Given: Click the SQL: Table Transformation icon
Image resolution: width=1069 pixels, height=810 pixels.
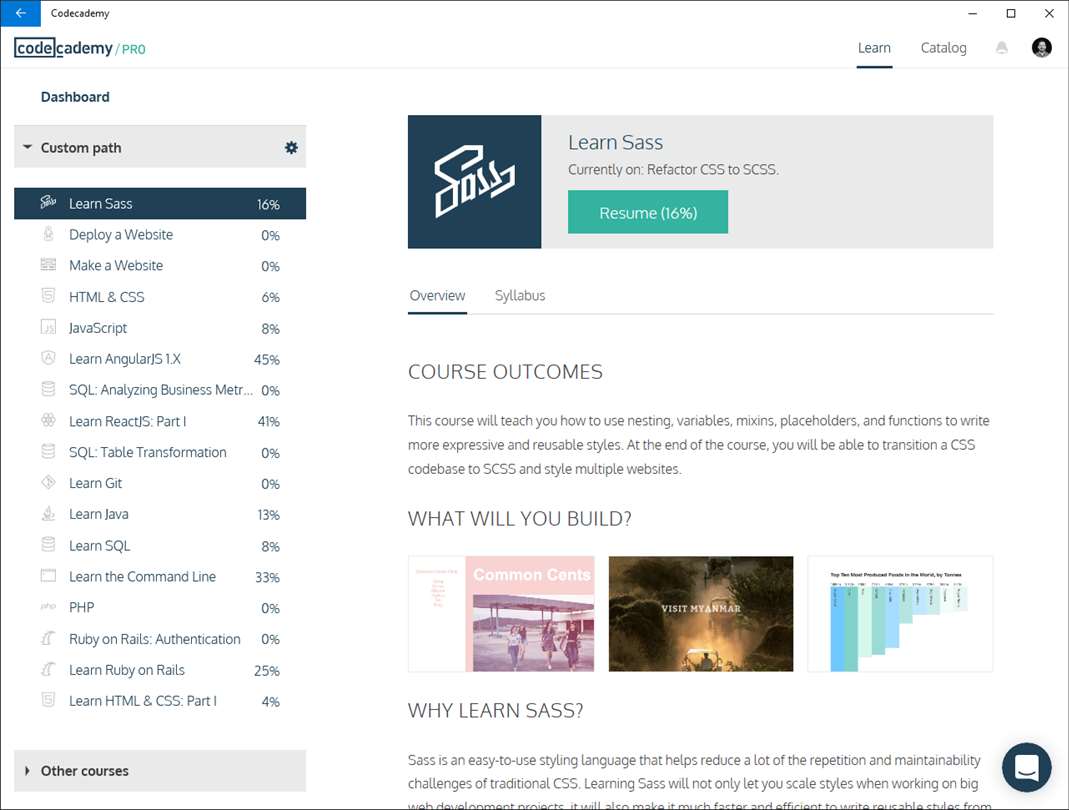Looking at the screenshot, I should (48, 451).
